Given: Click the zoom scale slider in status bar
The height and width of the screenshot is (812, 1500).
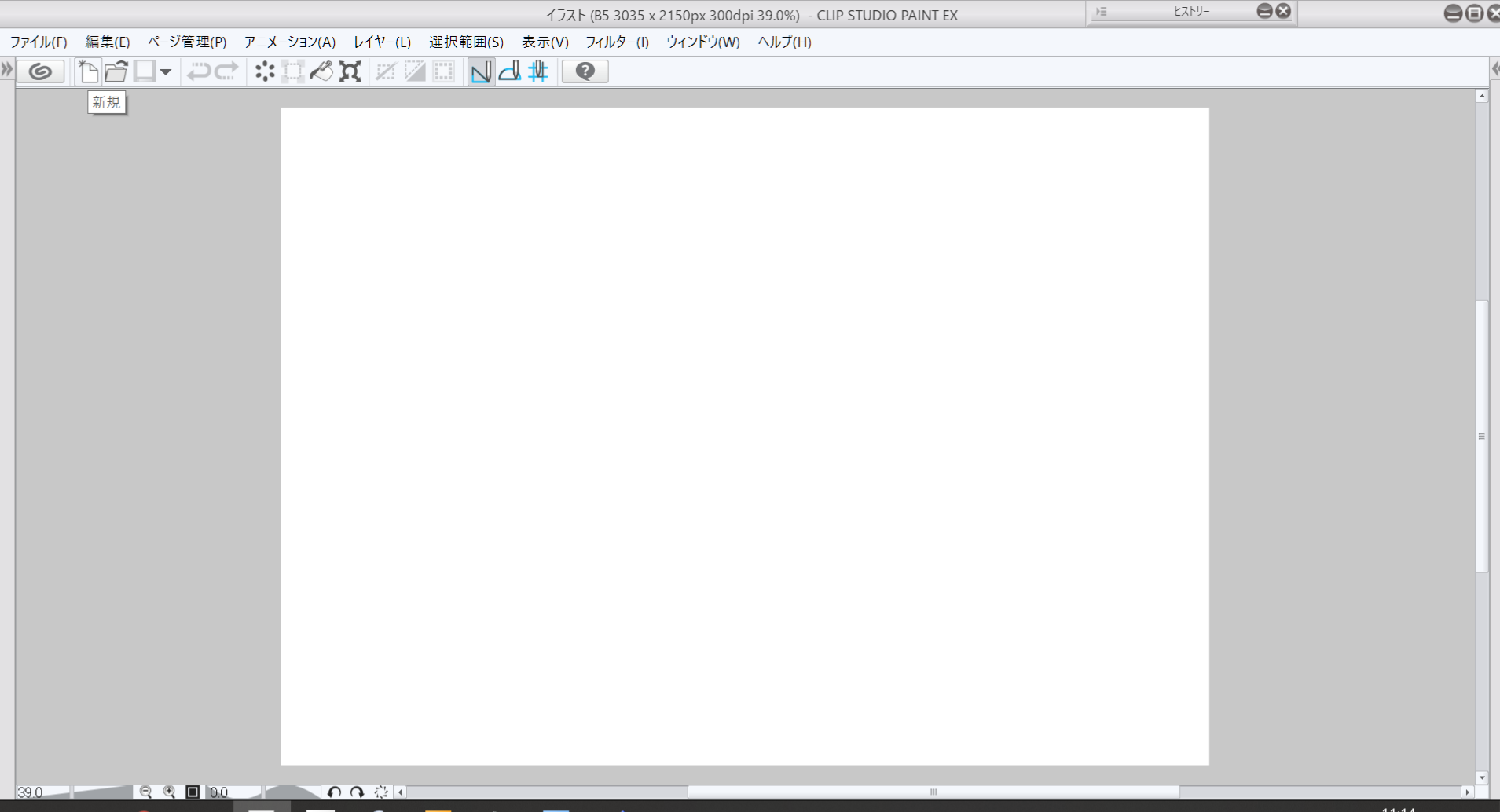Looking at the screenshot, I should [x=102, y=792].
